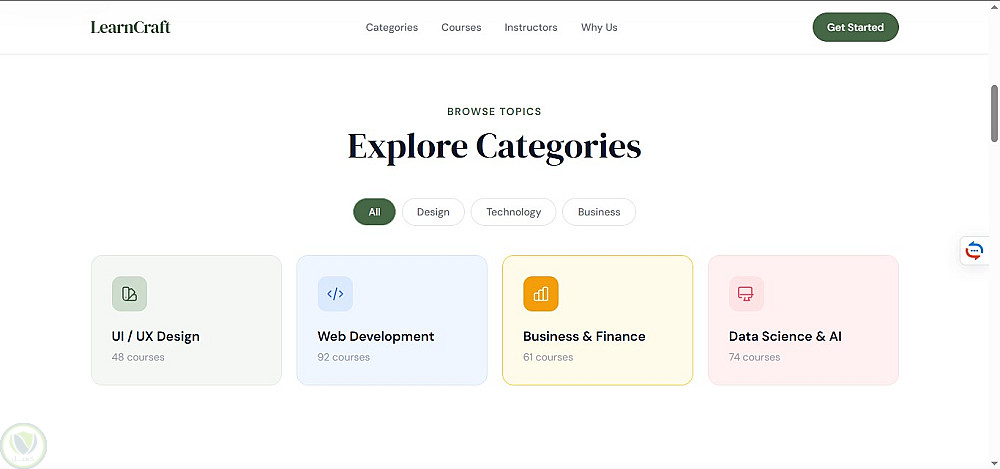Open the Web Development category title
The height and width of the screenshot is (469, 1000).
click(x=376, y=337)
